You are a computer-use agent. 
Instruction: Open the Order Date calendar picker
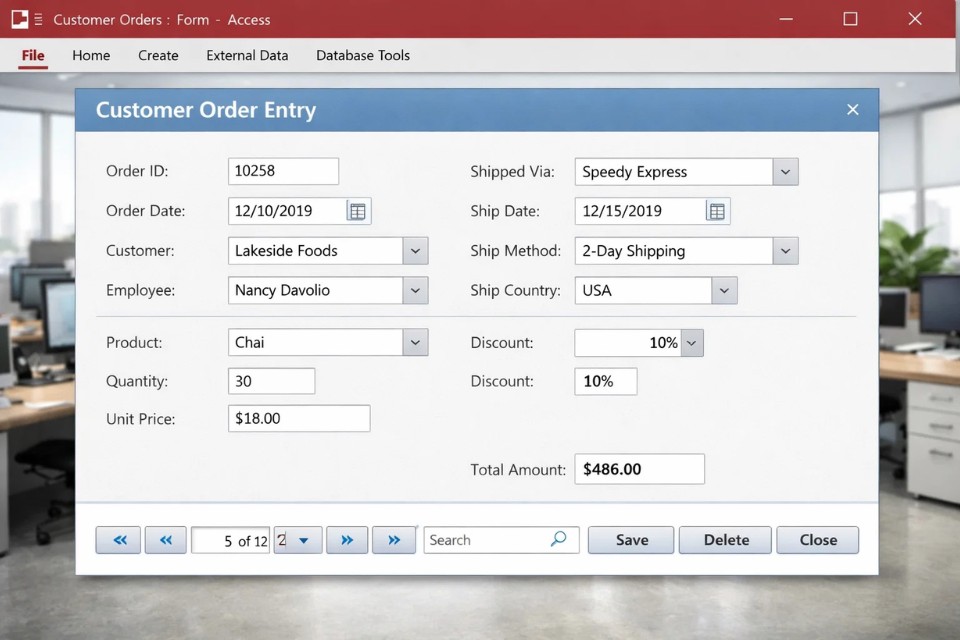(358, 211)
